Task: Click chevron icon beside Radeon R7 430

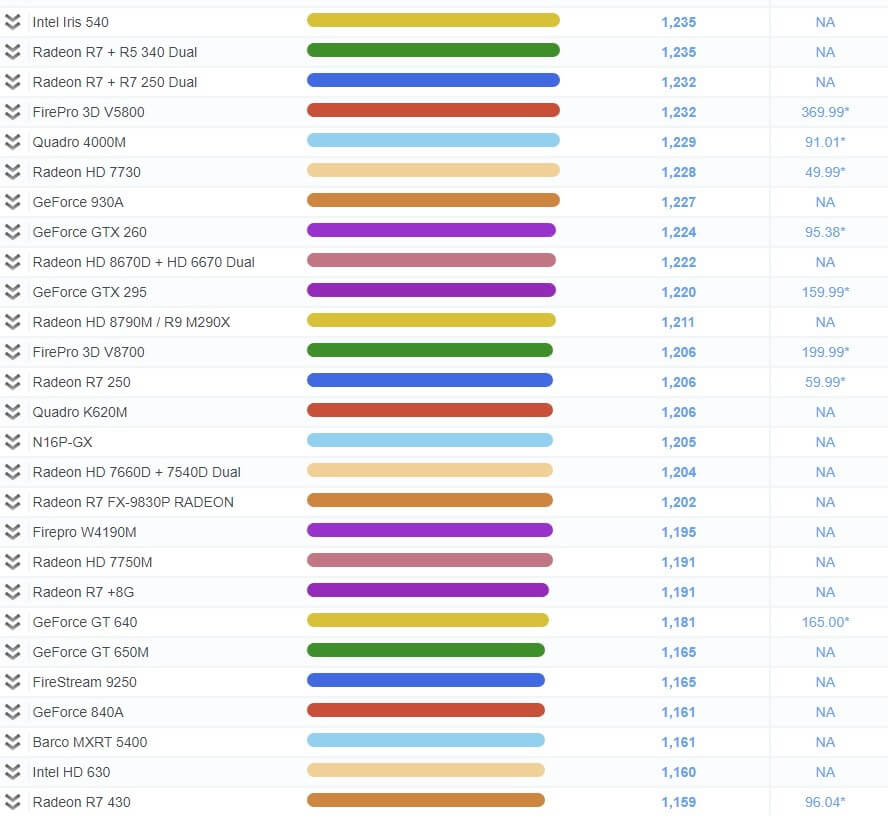Action: [x=12, y=802]
